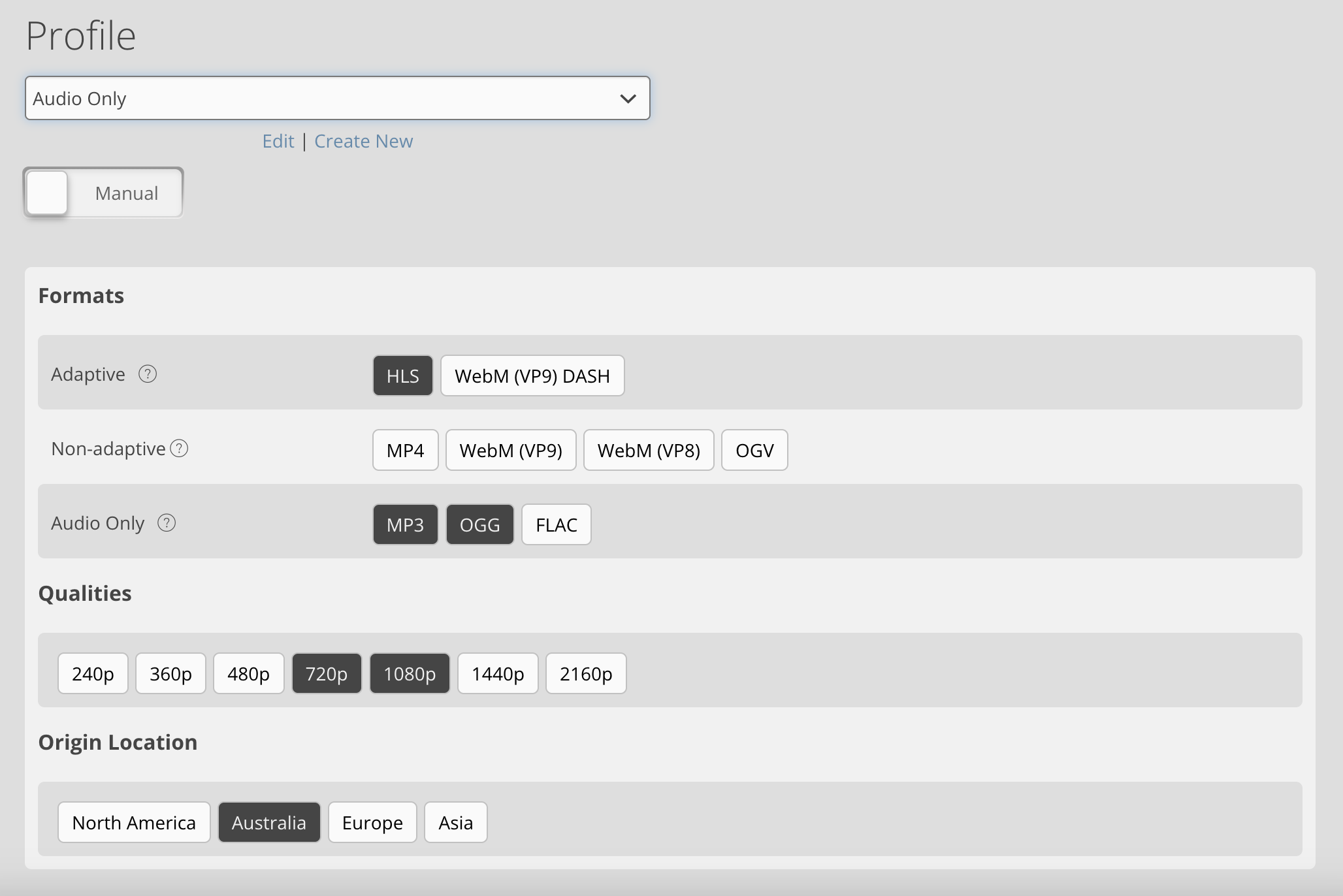1343x896 pixels.
Task: Click the Edit profile link
Action: [x=278, y=141]
